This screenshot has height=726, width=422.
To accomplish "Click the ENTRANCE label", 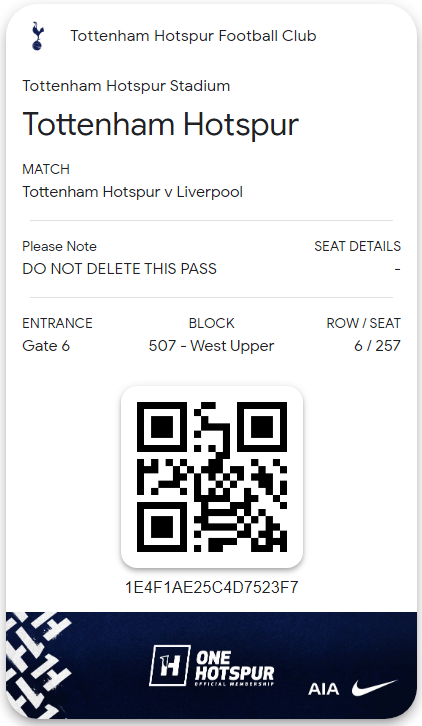I will click(x=57, y=323).
